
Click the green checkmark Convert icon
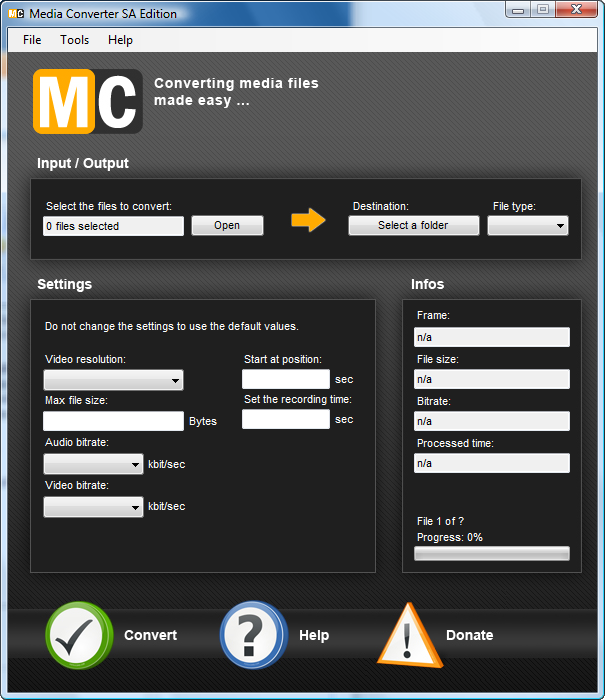79,635
